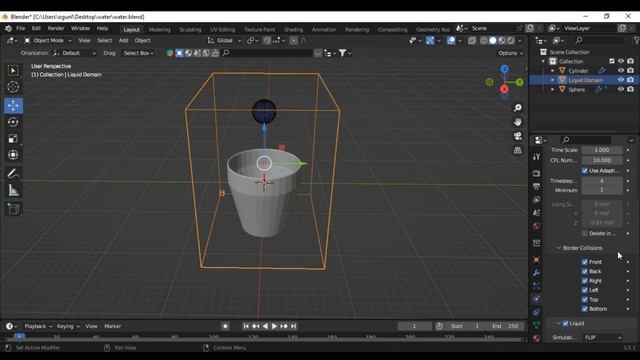640x360 pixels.
Task: Hide Cylinder in viewport via eye icon
Action: coord(621,71)
